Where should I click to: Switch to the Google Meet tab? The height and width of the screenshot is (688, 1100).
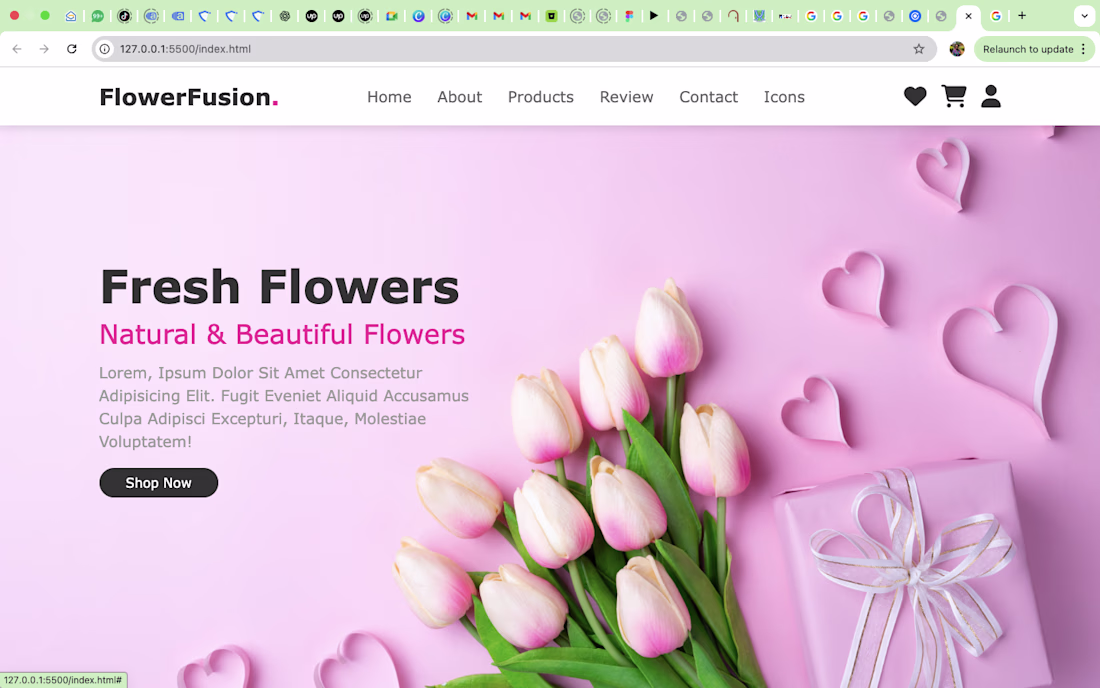pyautogui.click(x=391, y=15)
